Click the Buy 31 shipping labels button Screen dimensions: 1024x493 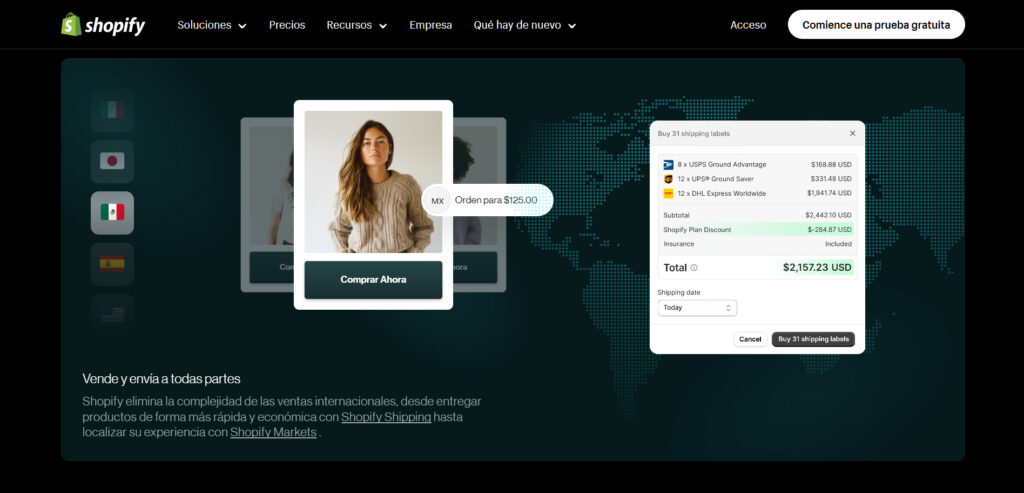point(813,340)
